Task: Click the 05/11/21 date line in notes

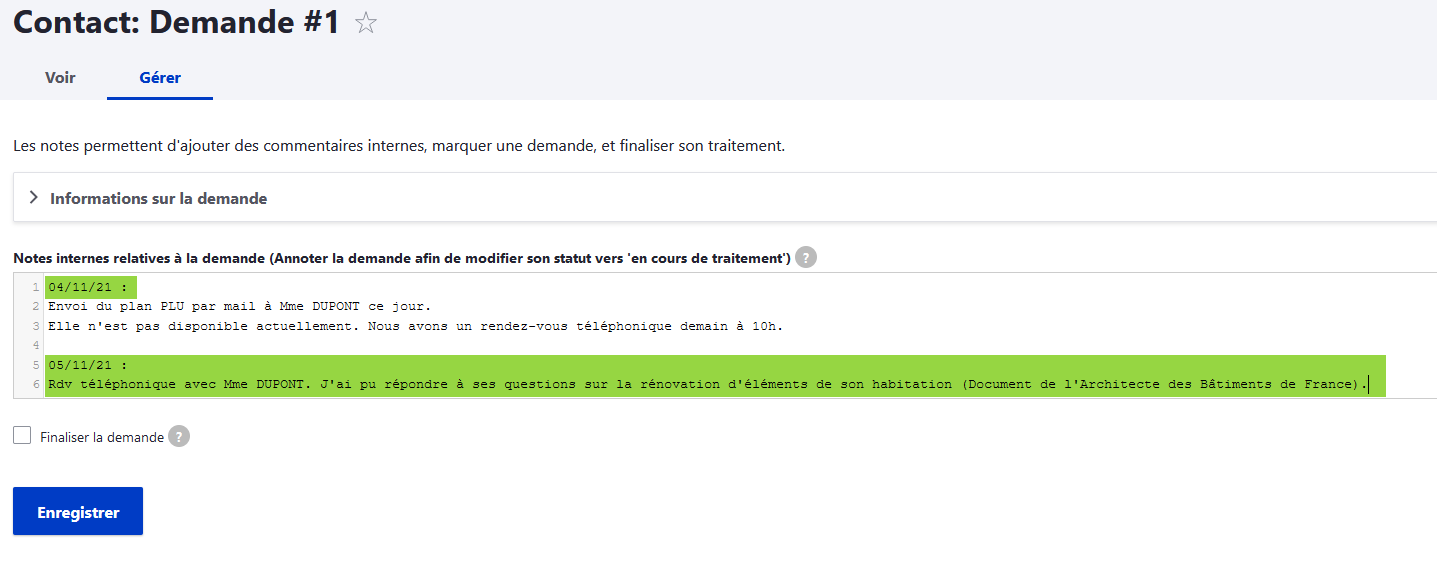Action: tap(88, 365)
